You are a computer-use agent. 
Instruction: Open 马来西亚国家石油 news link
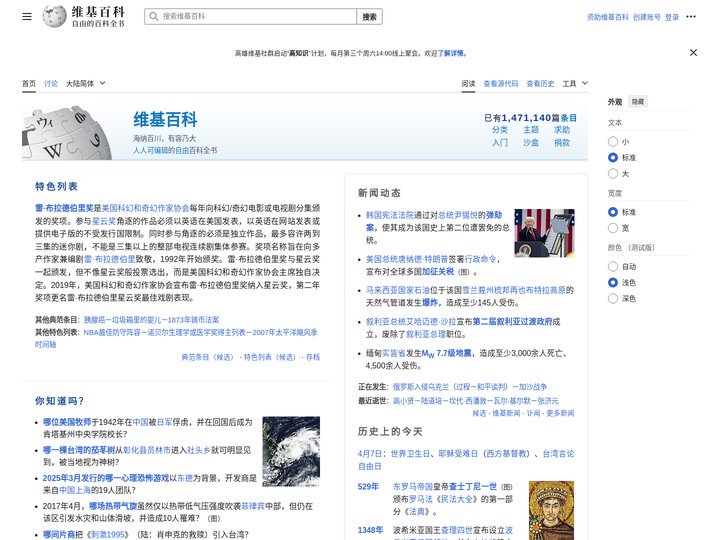click(398, 290)
